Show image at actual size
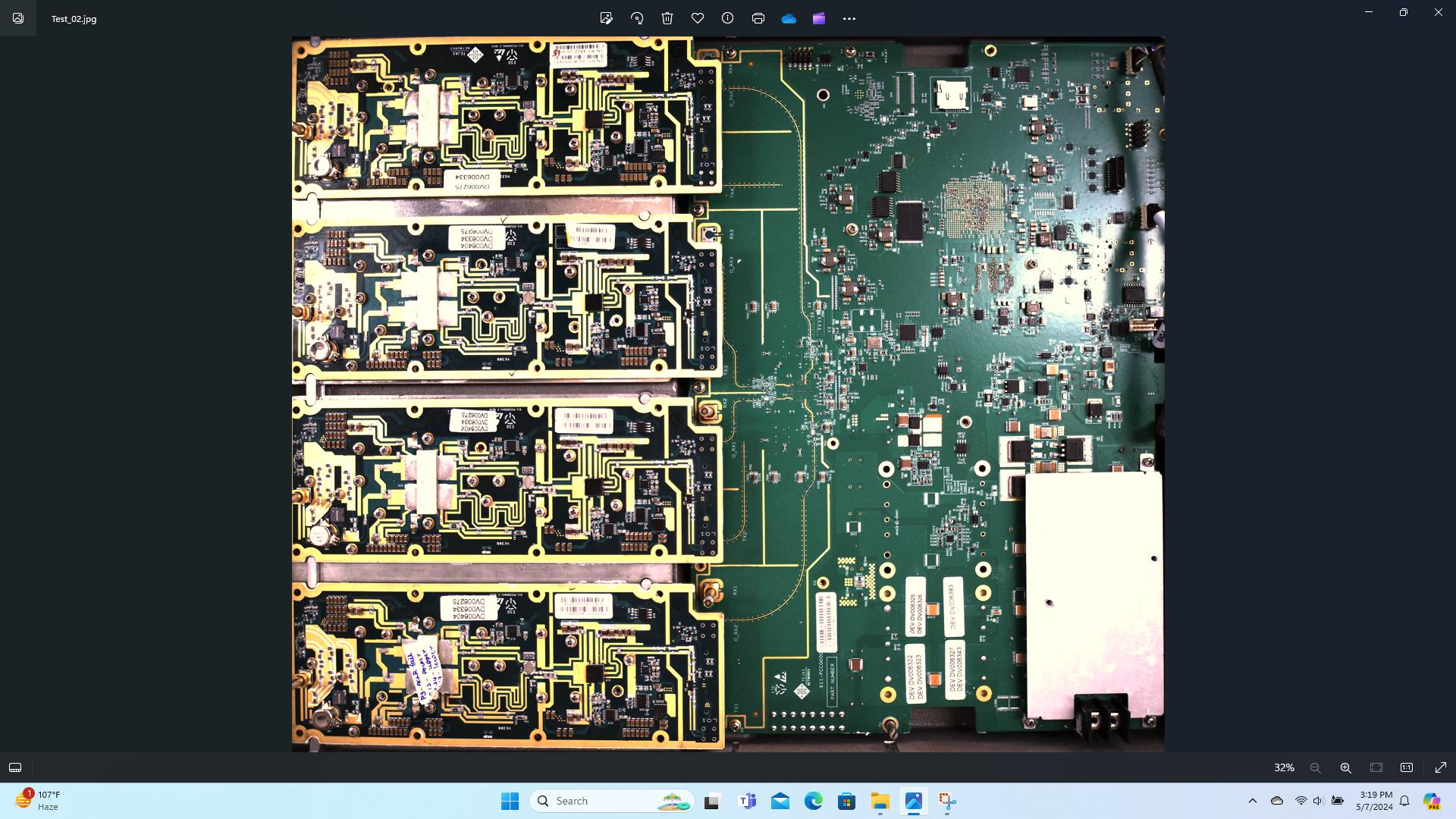Viewport: 1456px width, 819px height. (1407, 767)
